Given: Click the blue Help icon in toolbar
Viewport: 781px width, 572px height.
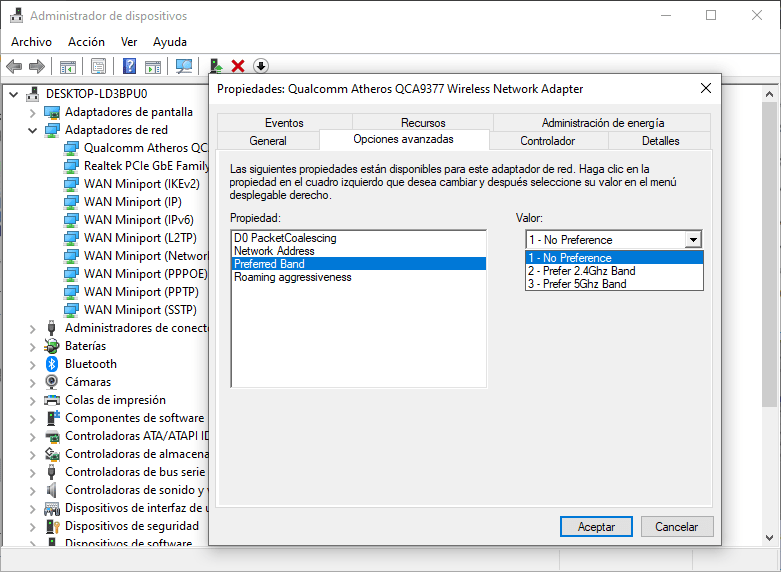Looking at the screenshot, I should coord(129,66).
